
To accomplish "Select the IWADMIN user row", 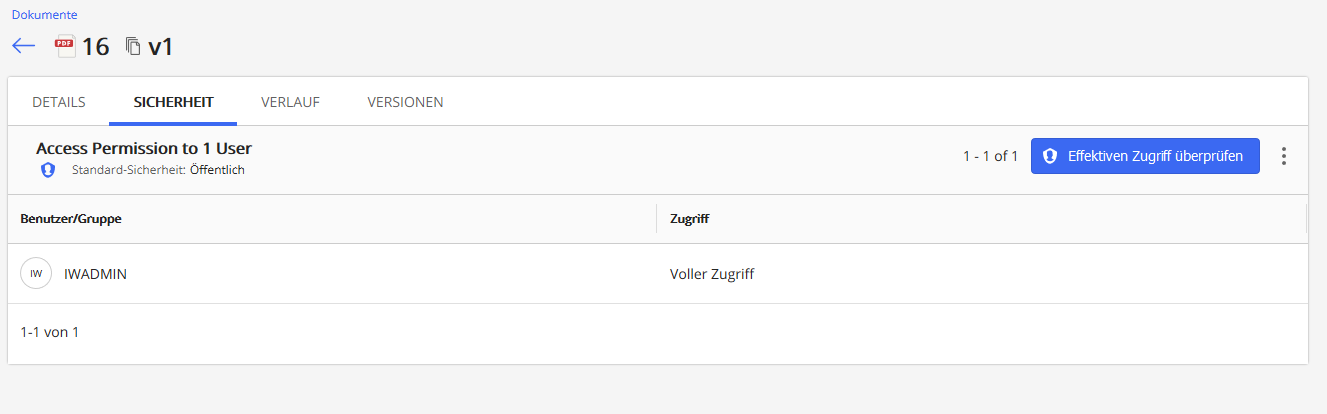I will point(95,273).
